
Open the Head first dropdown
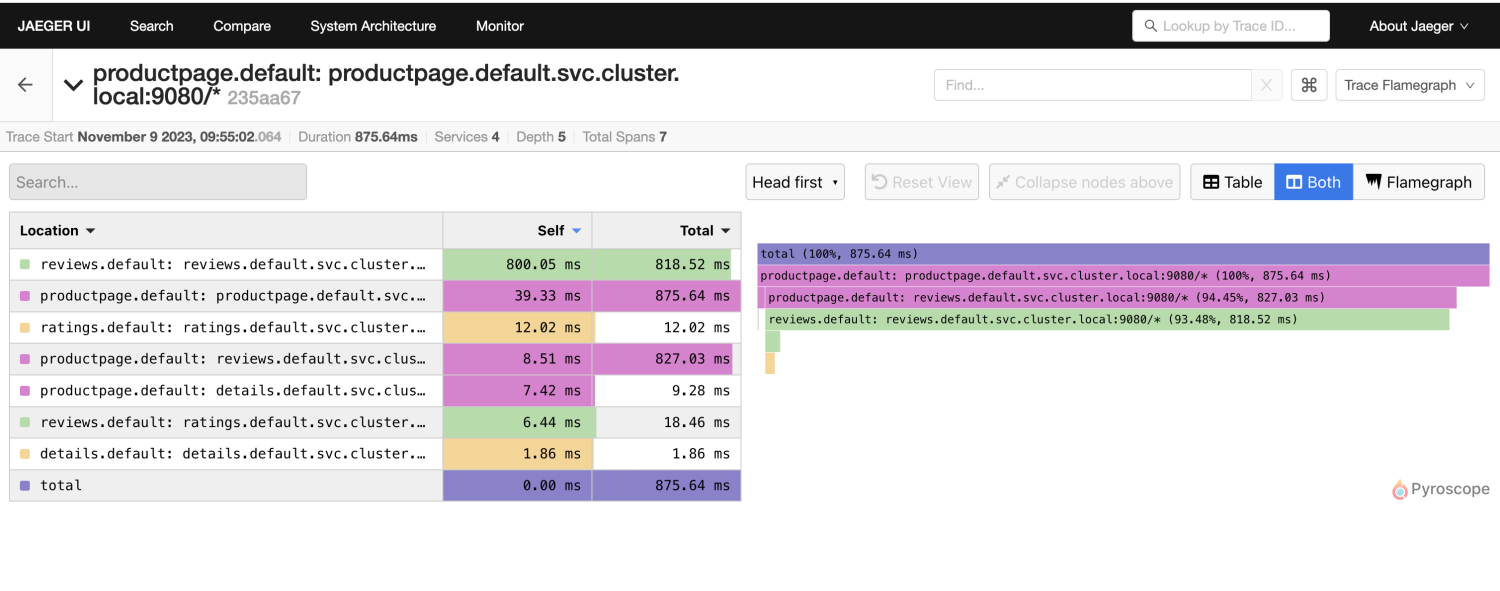coord(795,182)
